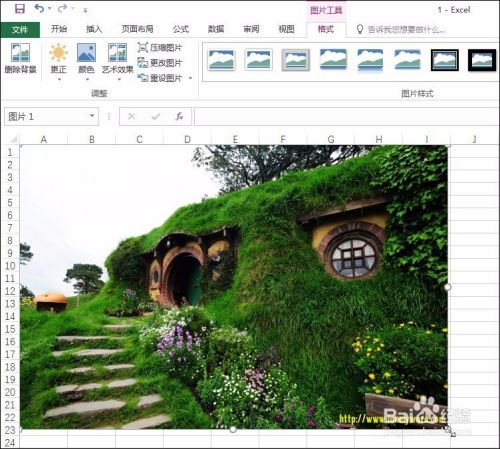This screenshot has width=500, height=449.
Task: Open the Undo history dropdown arrow
Action: (50, 8)
